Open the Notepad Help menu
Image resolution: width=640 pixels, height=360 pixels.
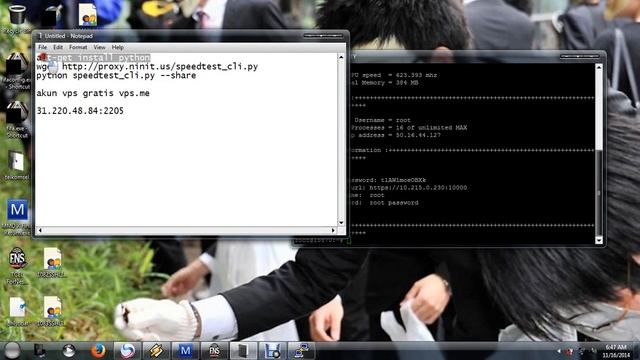click(118, 47)
